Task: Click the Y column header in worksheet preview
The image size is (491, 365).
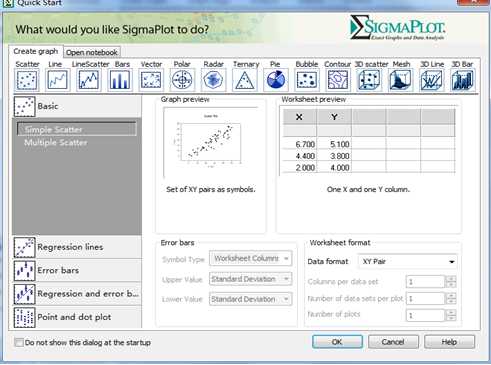Action: (334, 117)
